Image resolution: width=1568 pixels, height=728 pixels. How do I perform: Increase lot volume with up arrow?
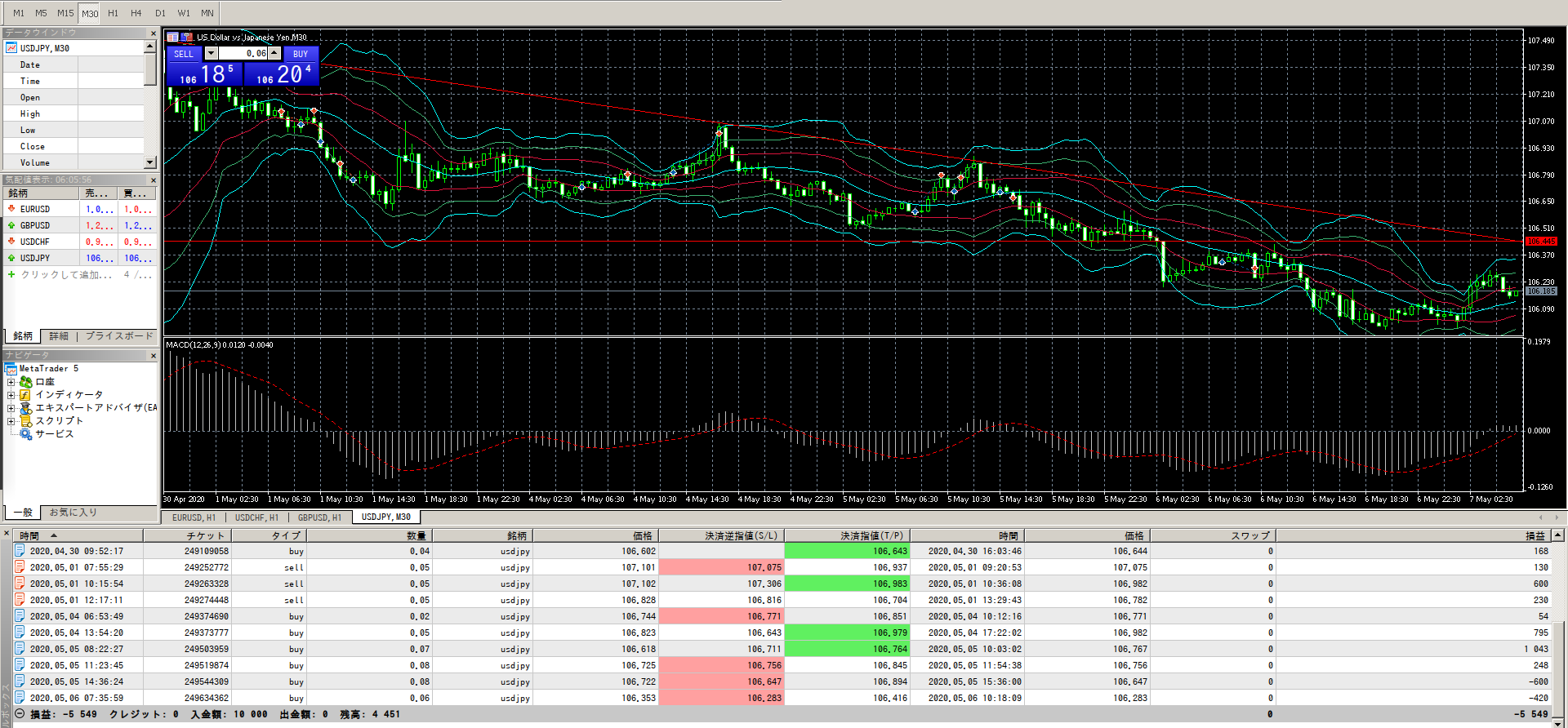coord(274,53)
